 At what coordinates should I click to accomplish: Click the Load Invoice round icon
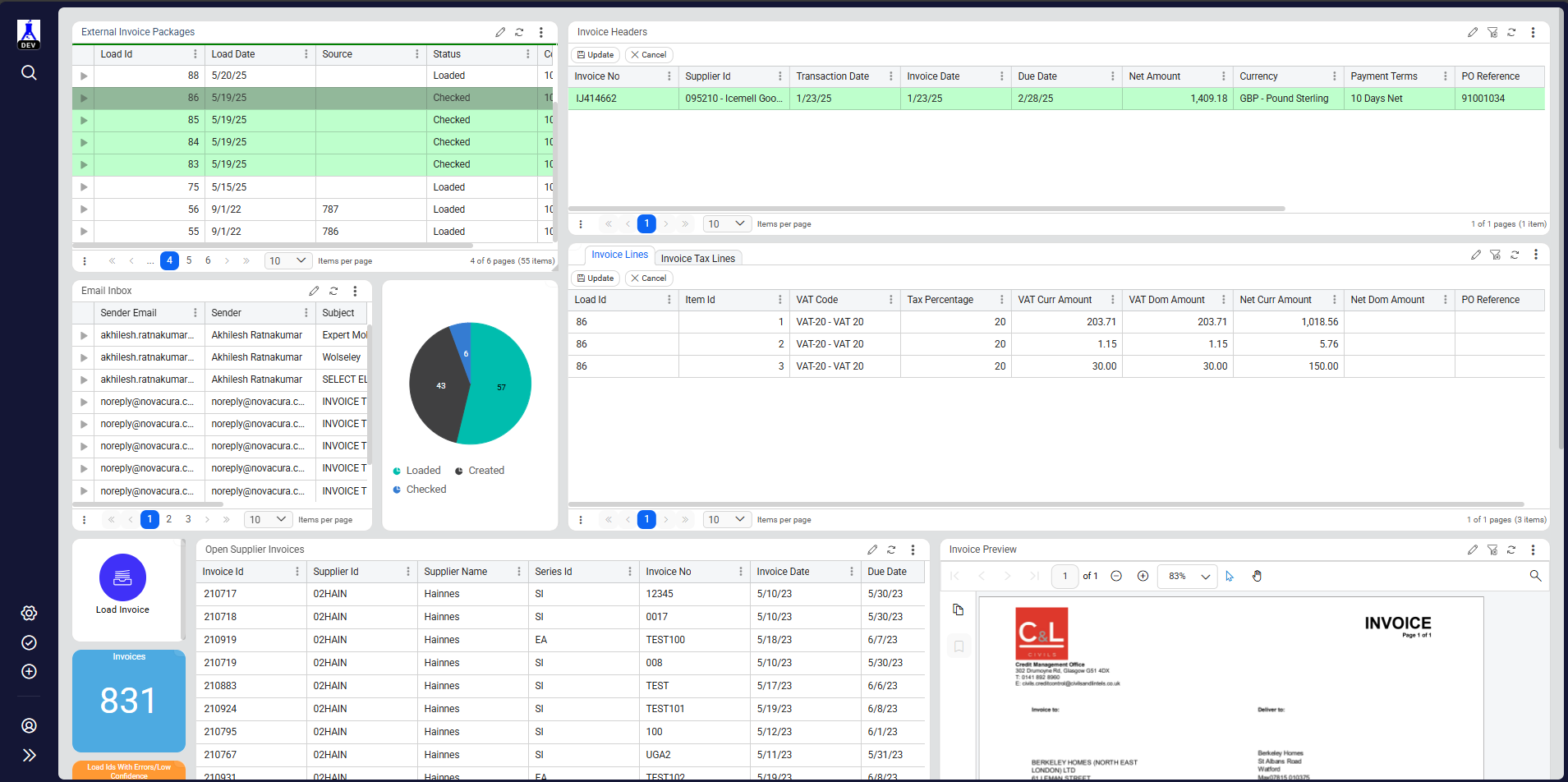tap(122, 577)
